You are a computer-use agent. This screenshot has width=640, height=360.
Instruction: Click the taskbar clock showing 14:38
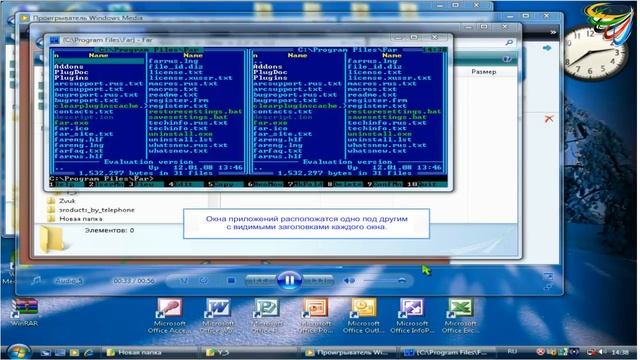tap(620, 352)
